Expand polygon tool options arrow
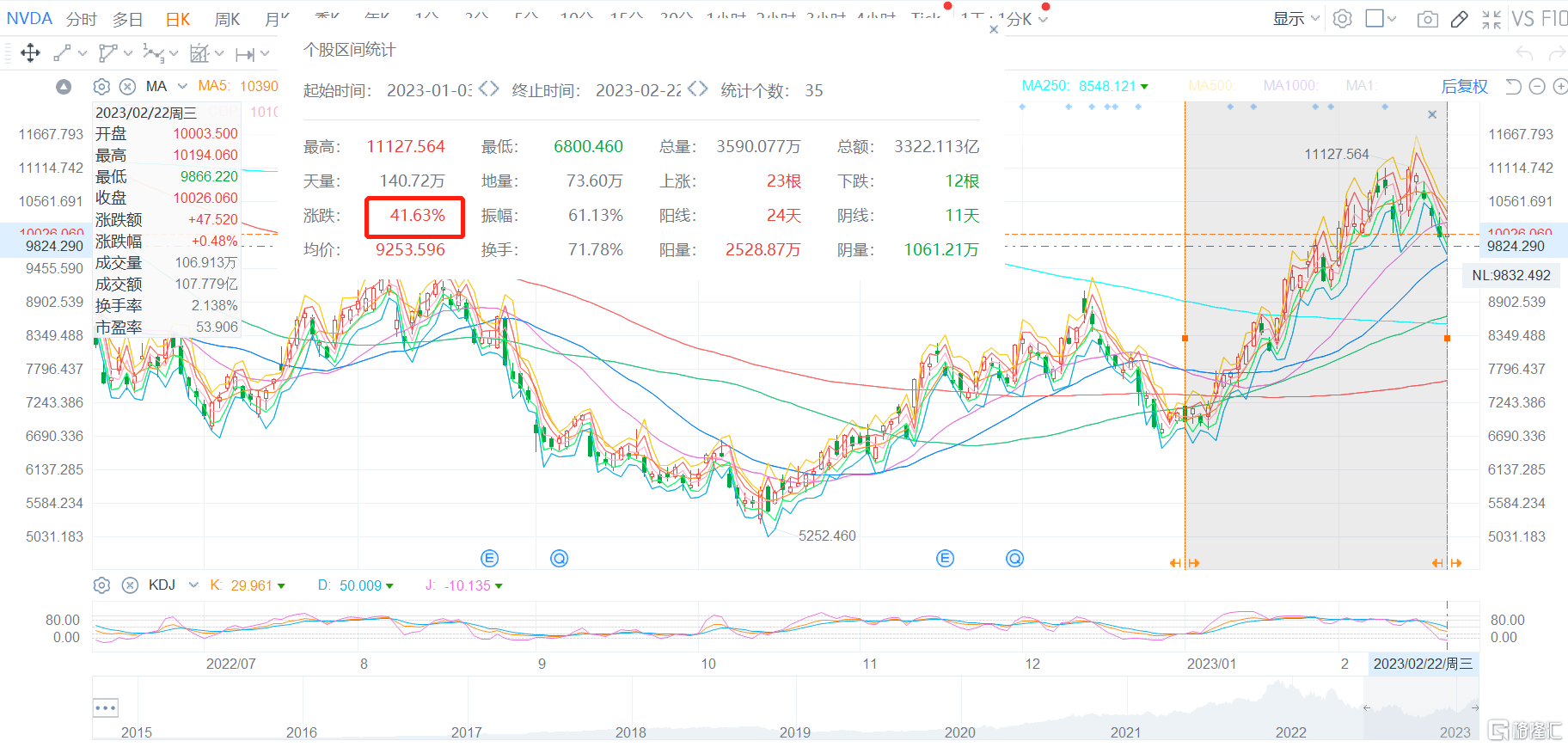 [x=128, y=53]
